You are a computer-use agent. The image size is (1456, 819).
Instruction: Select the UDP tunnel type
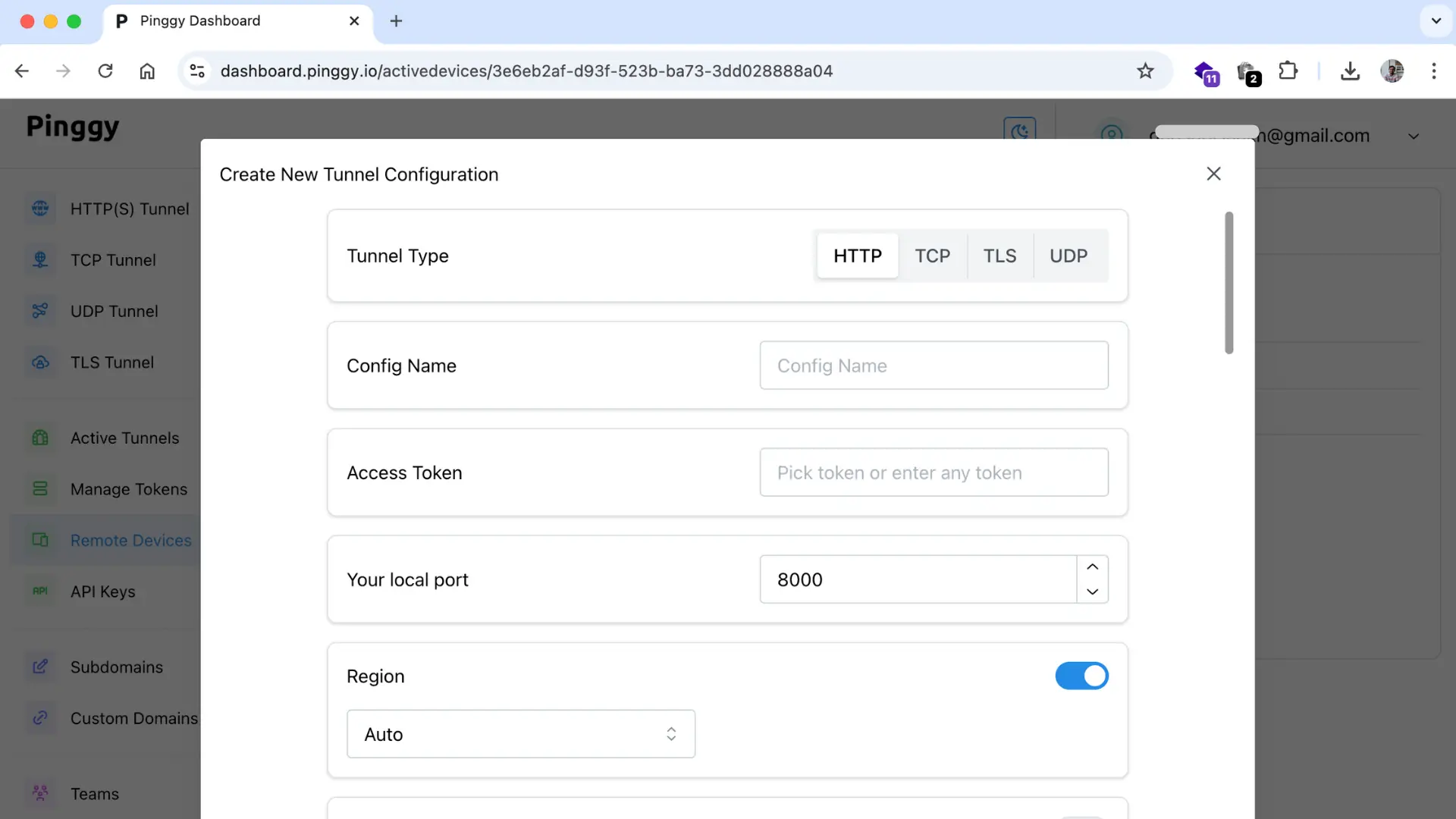click(1069, 256)
